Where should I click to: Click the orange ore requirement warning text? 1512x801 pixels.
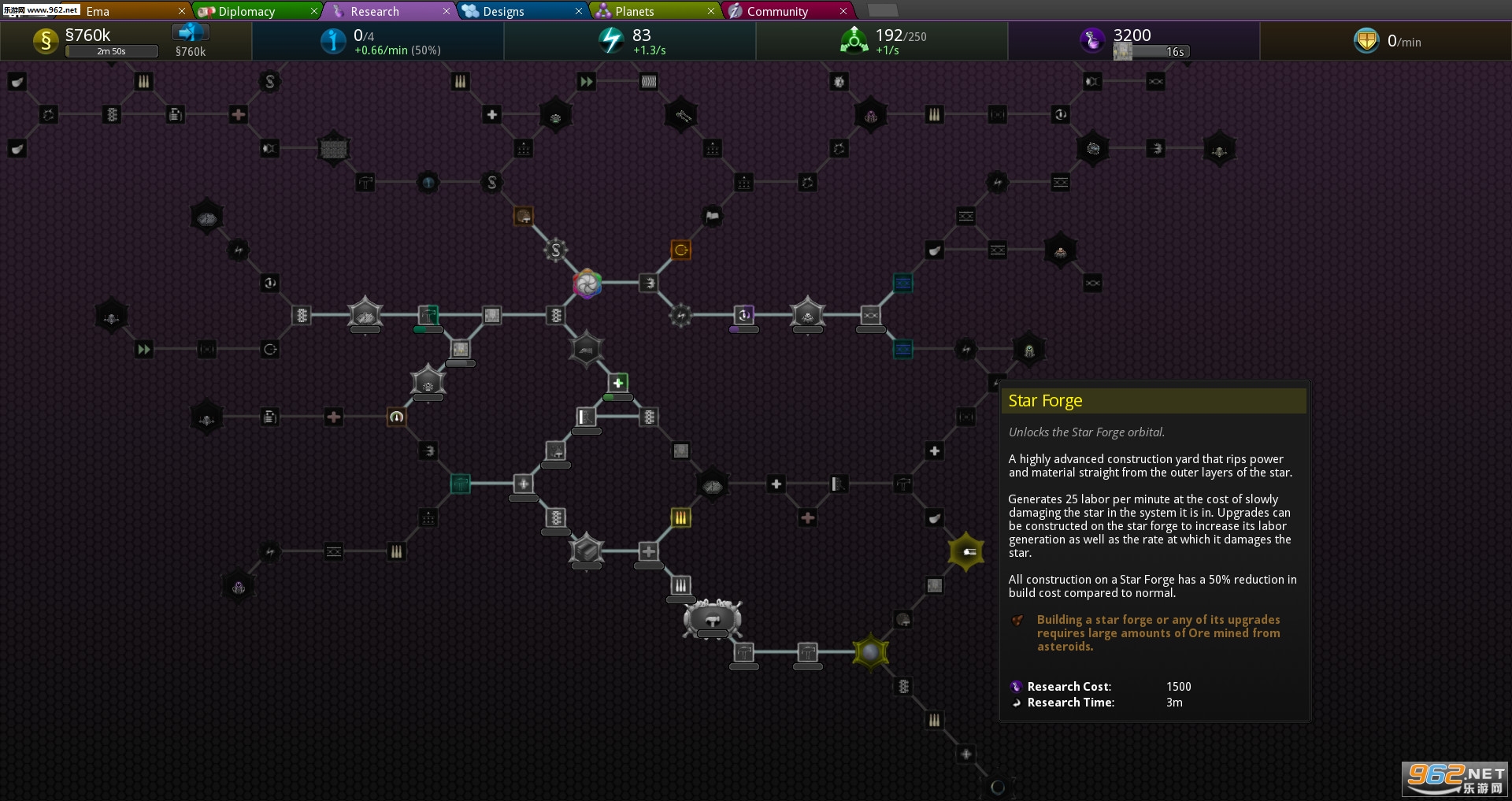click(1158, 633)
